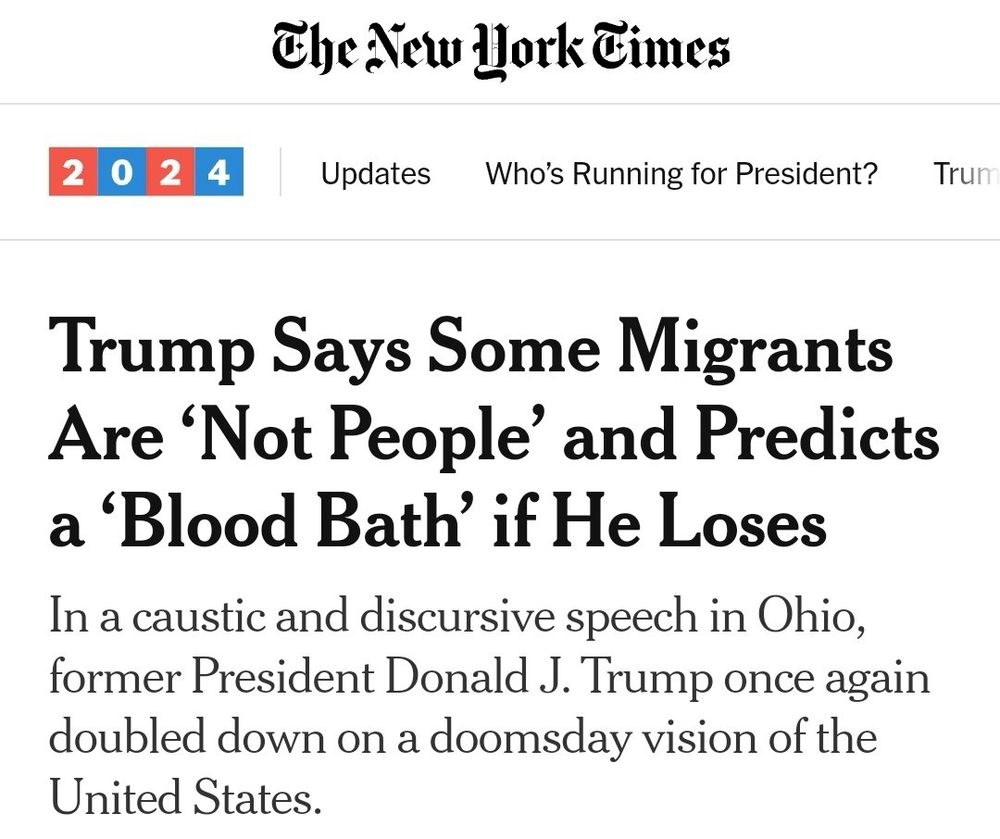Click the 'Not People' headline line

point(494,435)
